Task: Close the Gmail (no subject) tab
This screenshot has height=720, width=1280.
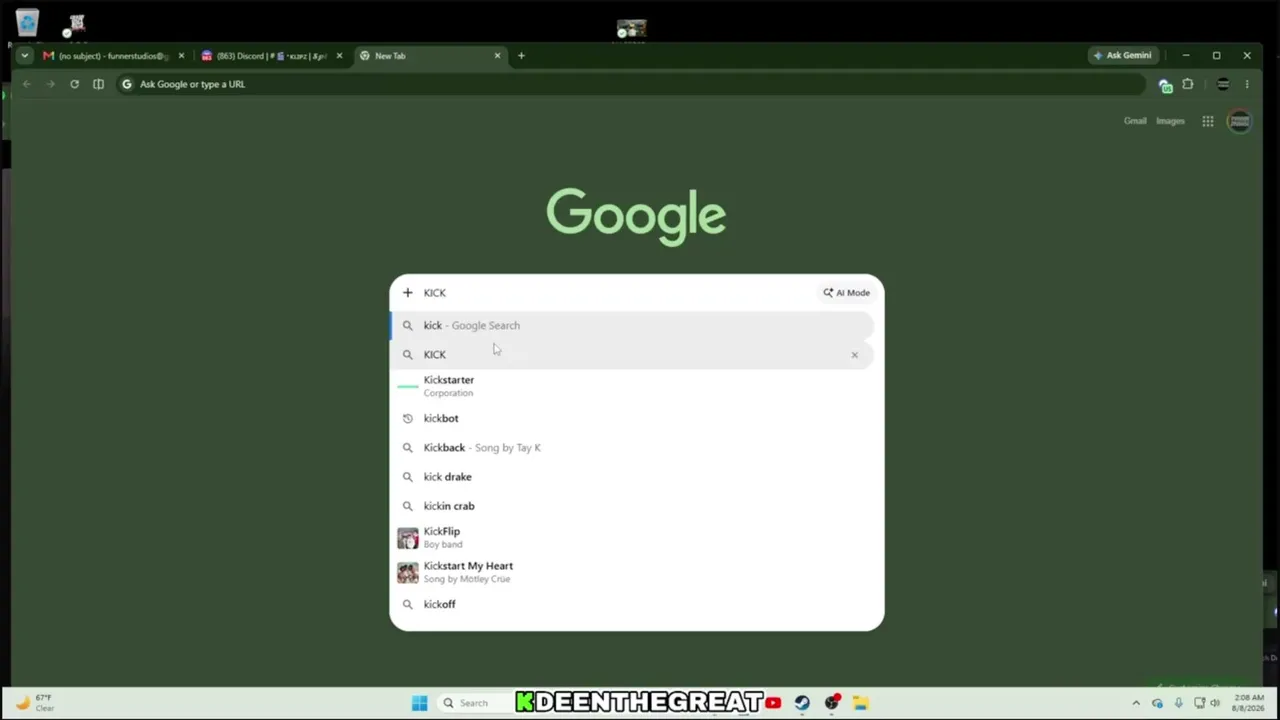Action: point(181,56)
